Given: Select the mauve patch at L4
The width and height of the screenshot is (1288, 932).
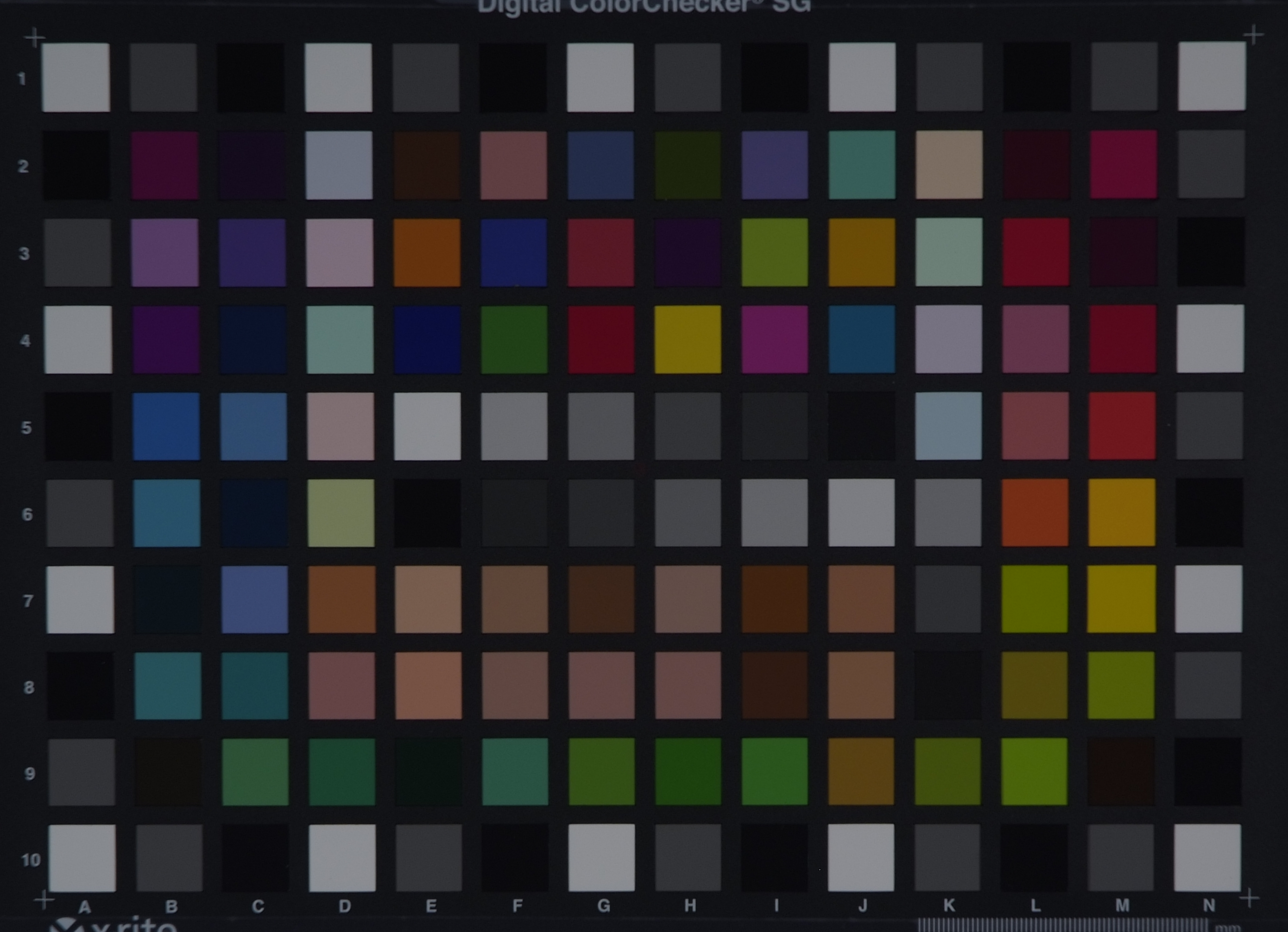Looking at the screenshot, I should [x=1035, y=339].
